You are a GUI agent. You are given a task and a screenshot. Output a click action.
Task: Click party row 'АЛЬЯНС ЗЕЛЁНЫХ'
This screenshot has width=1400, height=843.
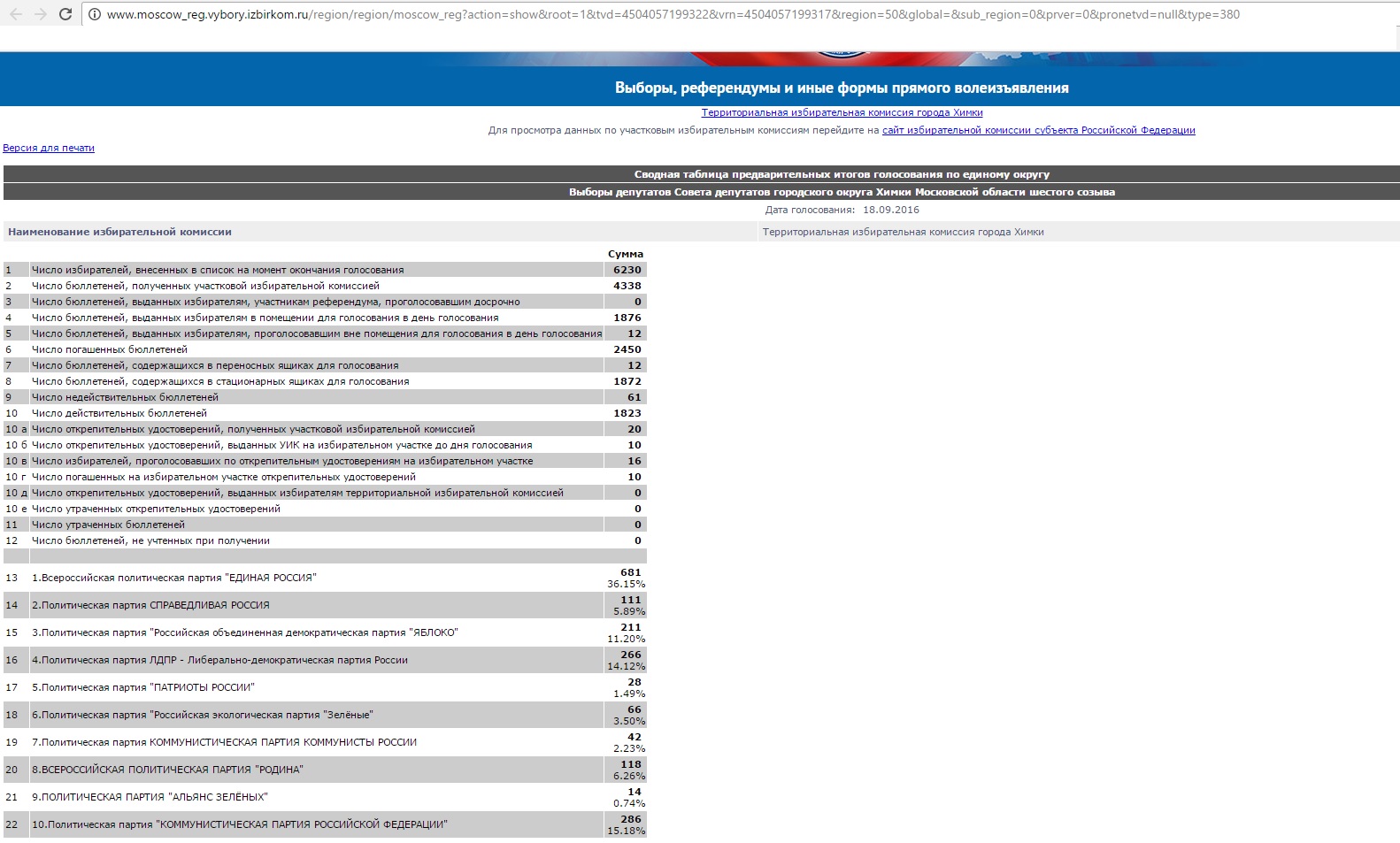pyautogui.click(x=150, y=797)
